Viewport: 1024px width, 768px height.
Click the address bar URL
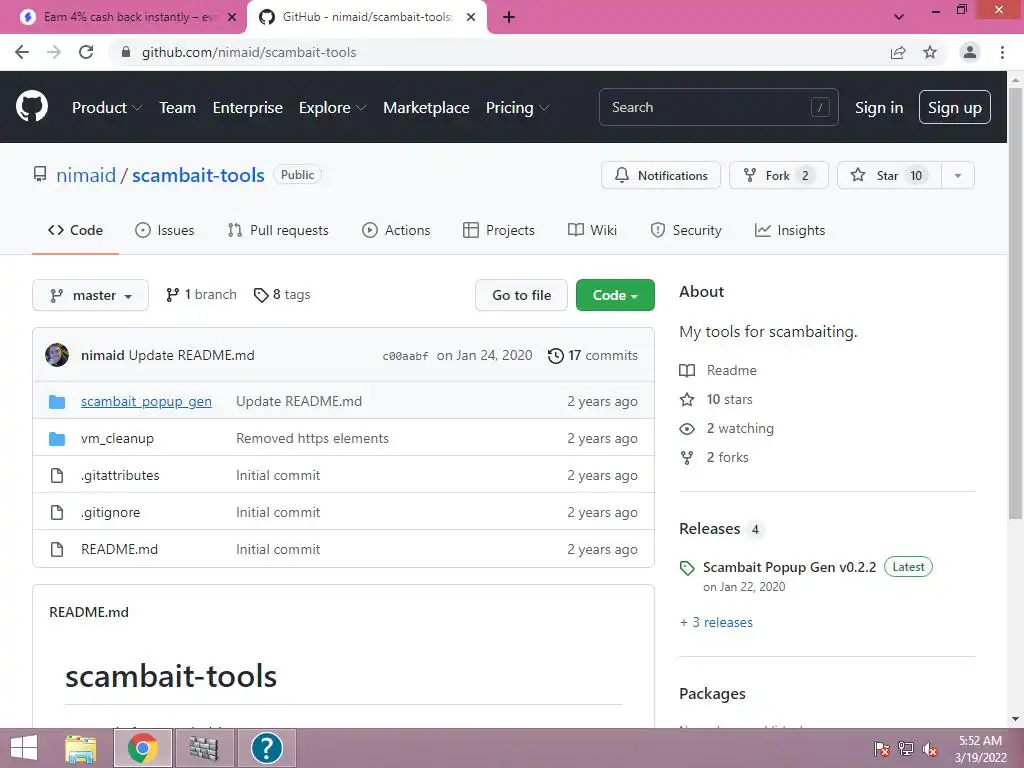(x=249, y=52)
